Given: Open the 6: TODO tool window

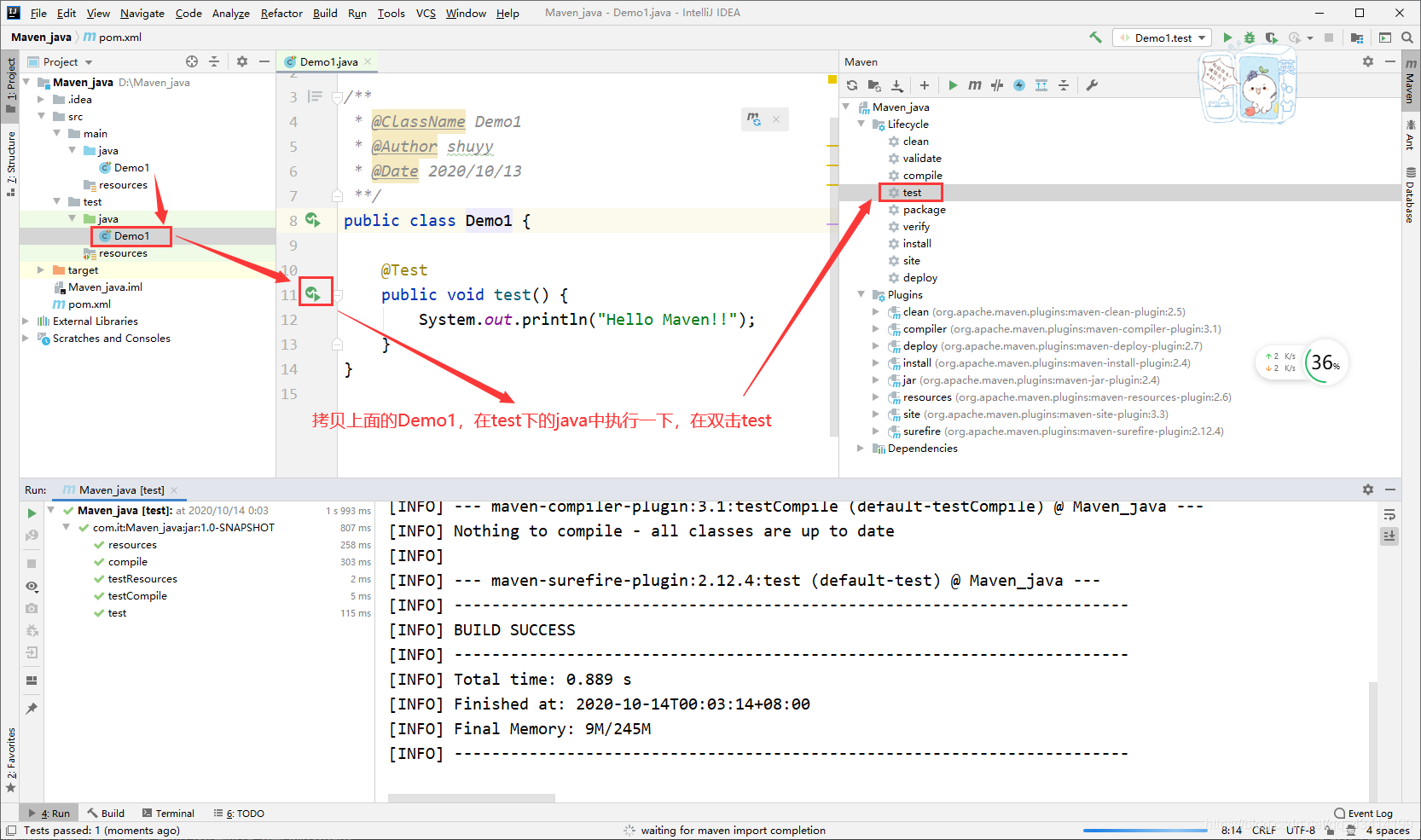Looking at the screenshot, I should click(239, 814).
